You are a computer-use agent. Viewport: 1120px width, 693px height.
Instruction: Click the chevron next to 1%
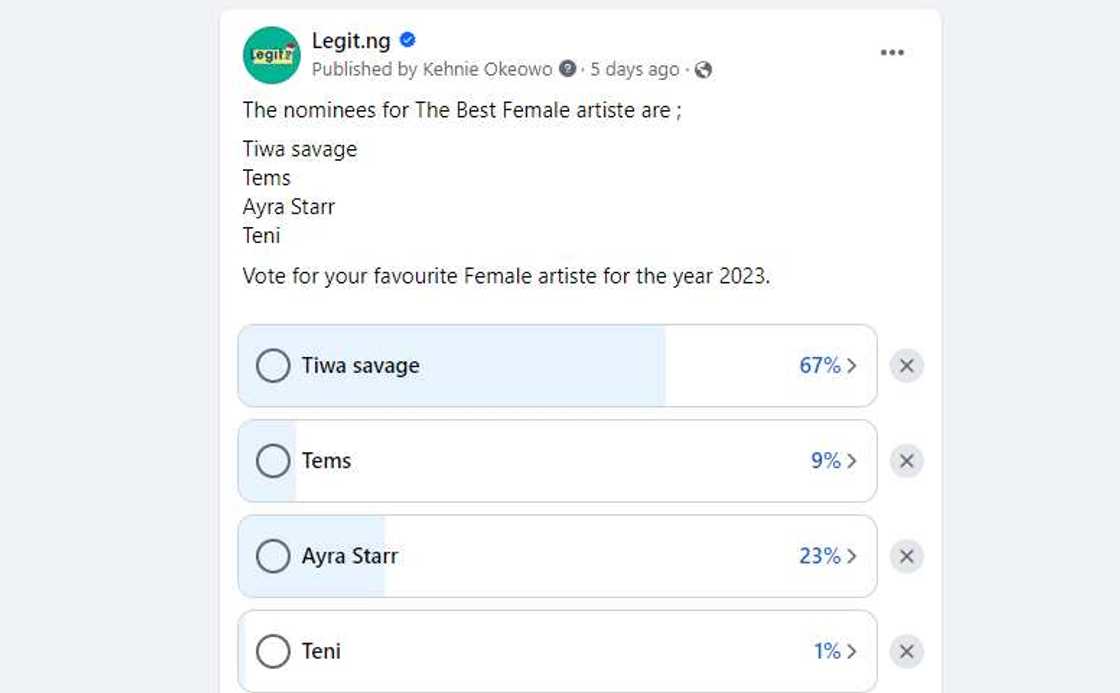(x=850, y=651)
